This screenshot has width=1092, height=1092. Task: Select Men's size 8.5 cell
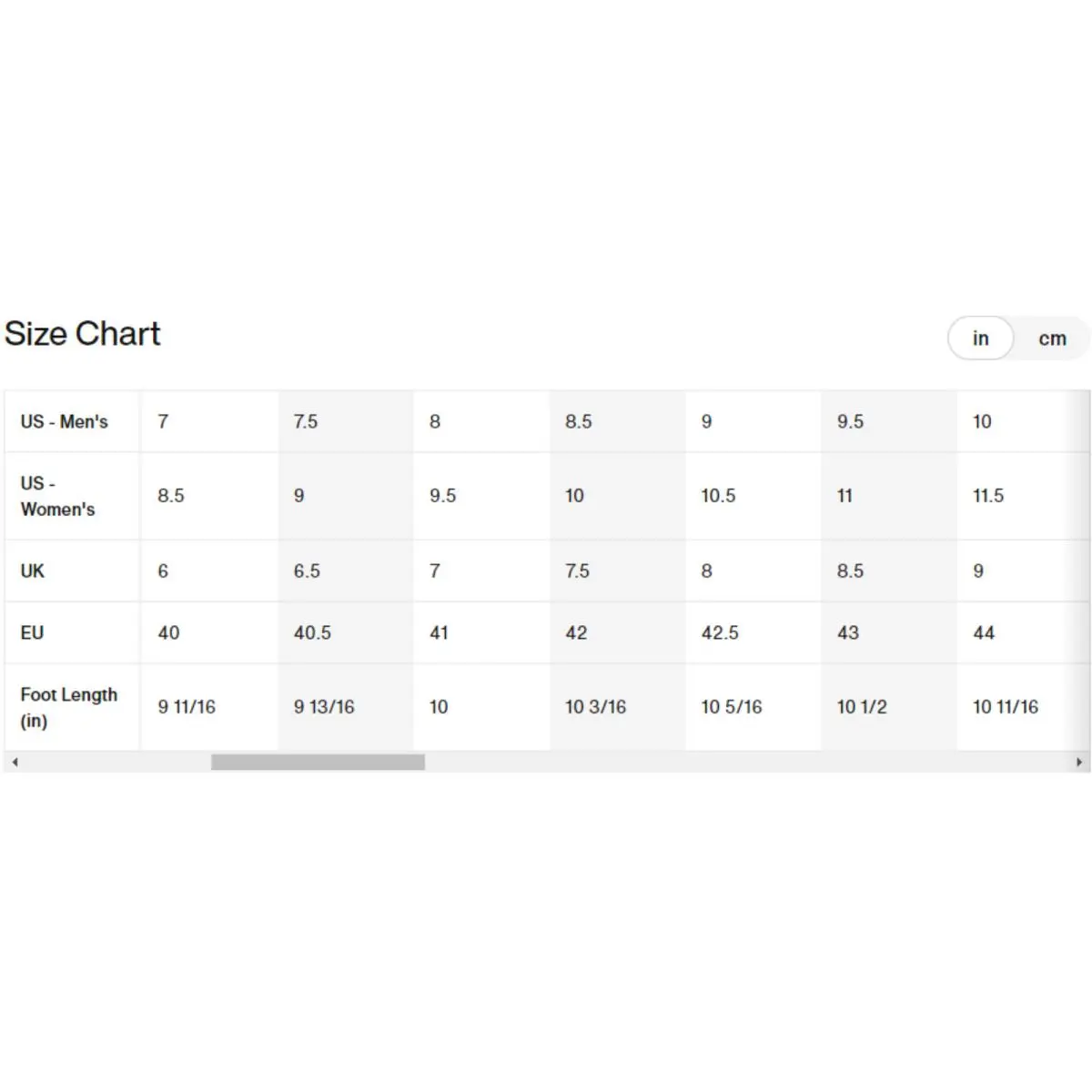click(x=617, y=421)
